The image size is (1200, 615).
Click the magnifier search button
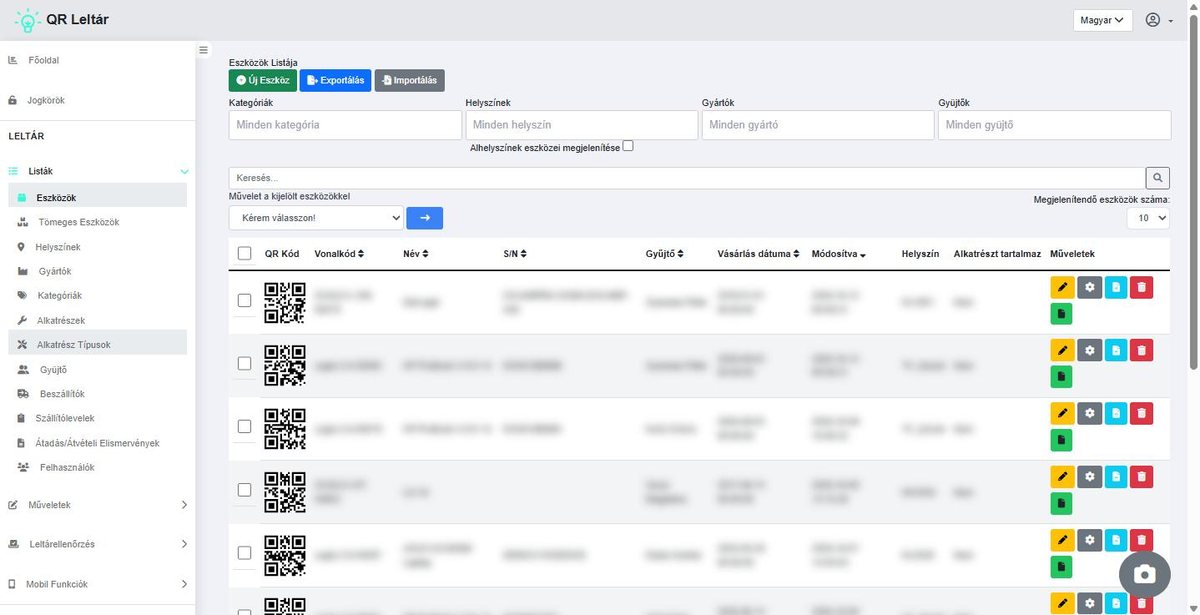(x=1157, y=178)
